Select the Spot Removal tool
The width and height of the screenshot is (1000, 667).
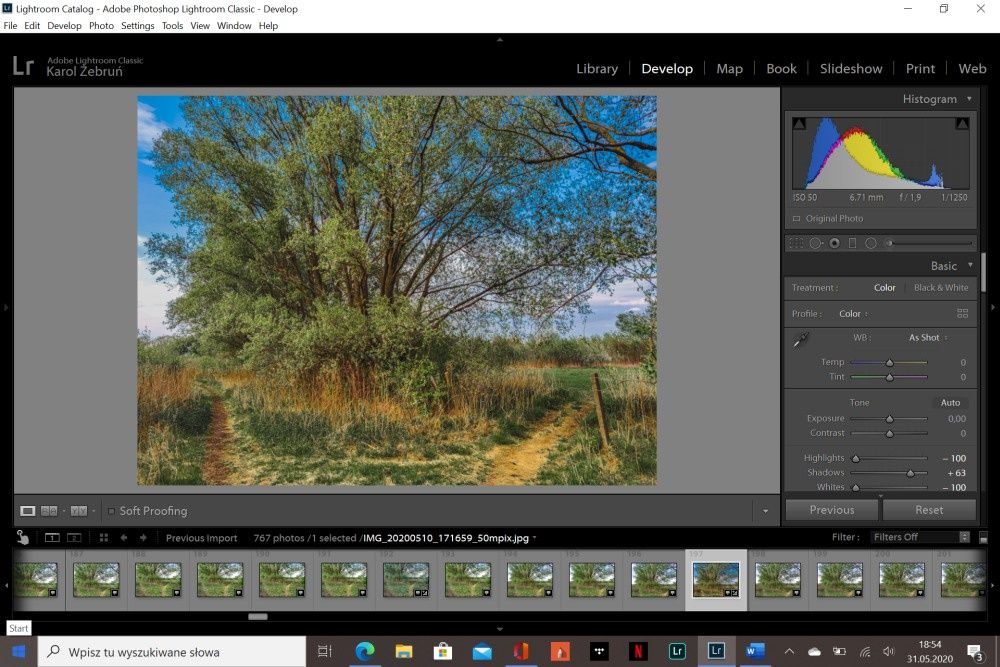815,243
